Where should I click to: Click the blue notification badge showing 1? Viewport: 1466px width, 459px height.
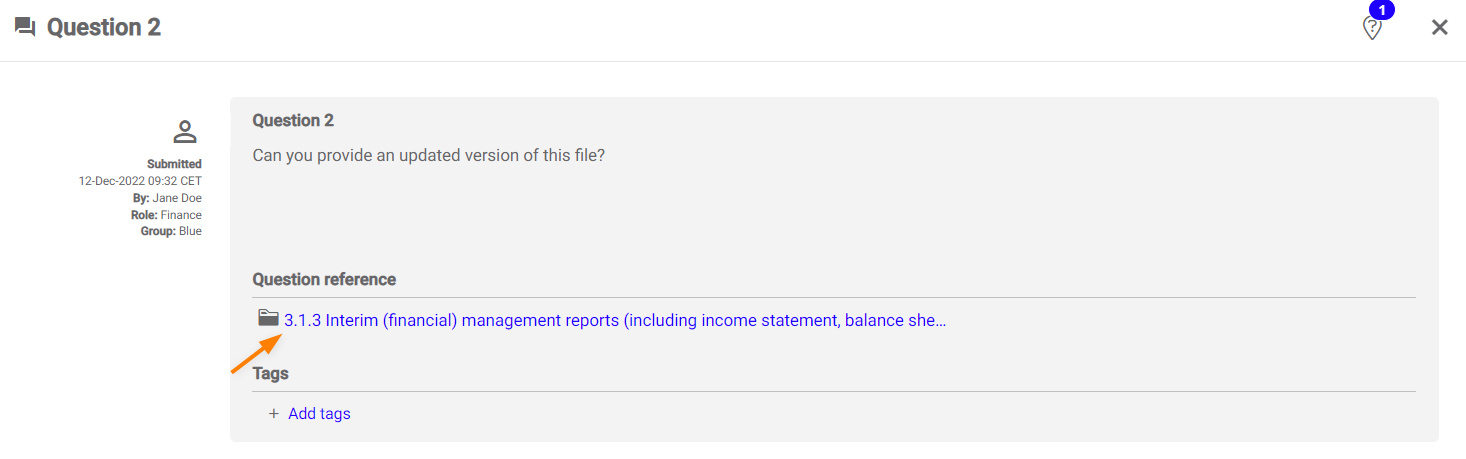(1381, 11)
